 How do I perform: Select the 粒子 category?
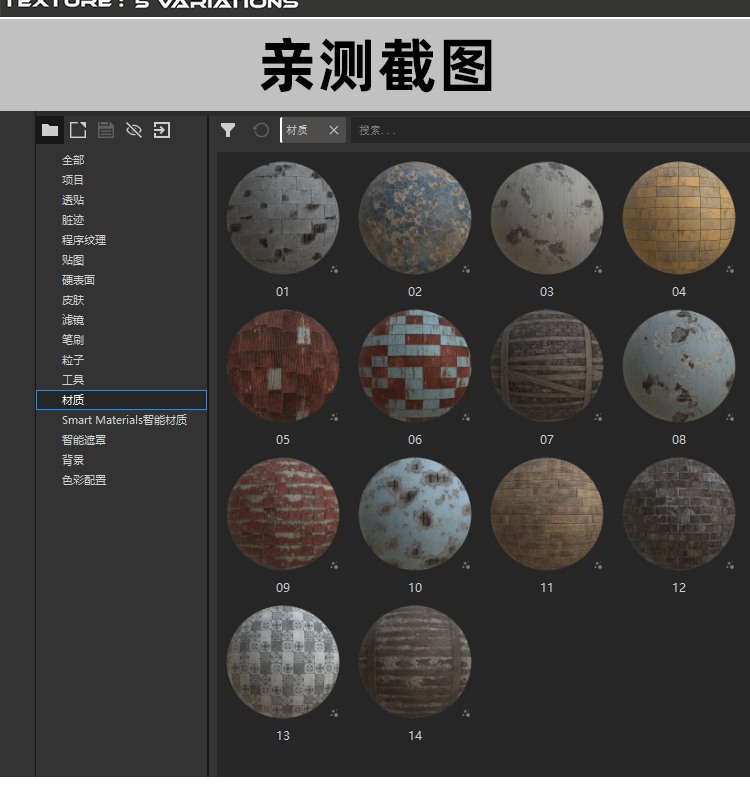point(73,360)
